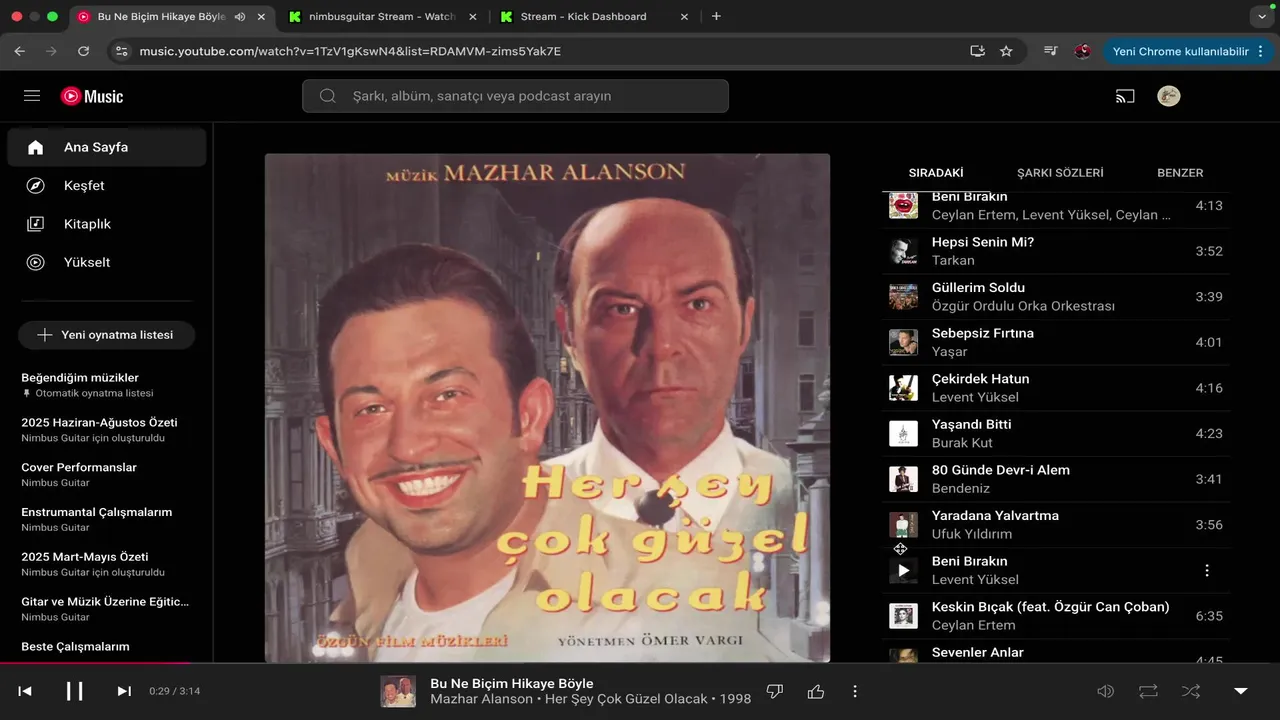Play Hepsi Senin Mi? by Tarkan
This screenshot has height=720, width=1280.
[1056, 251]
